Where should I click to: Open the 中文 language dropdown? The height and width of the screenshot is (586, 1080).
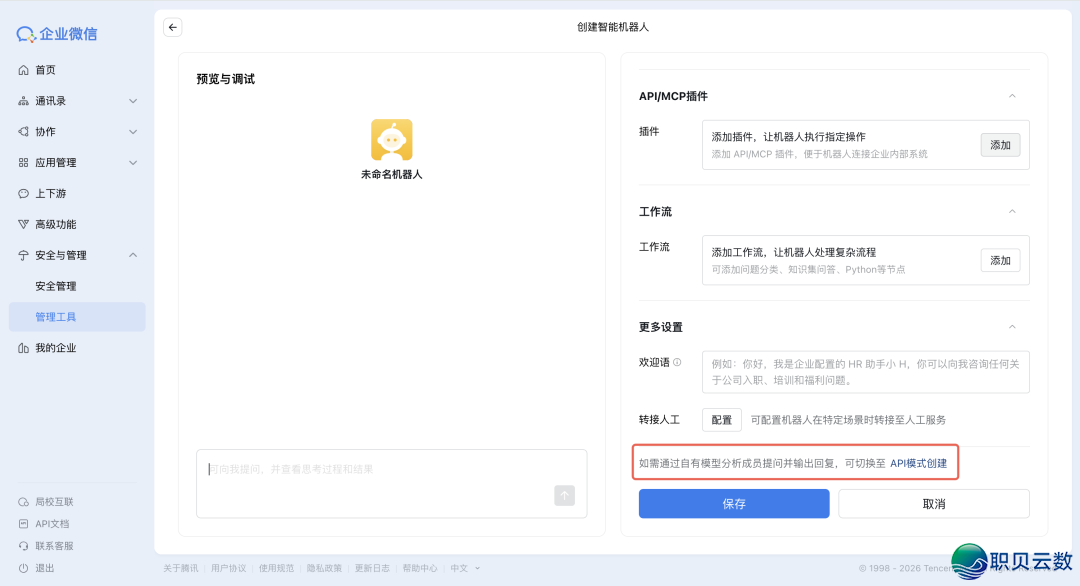click(x=463, y=567)
